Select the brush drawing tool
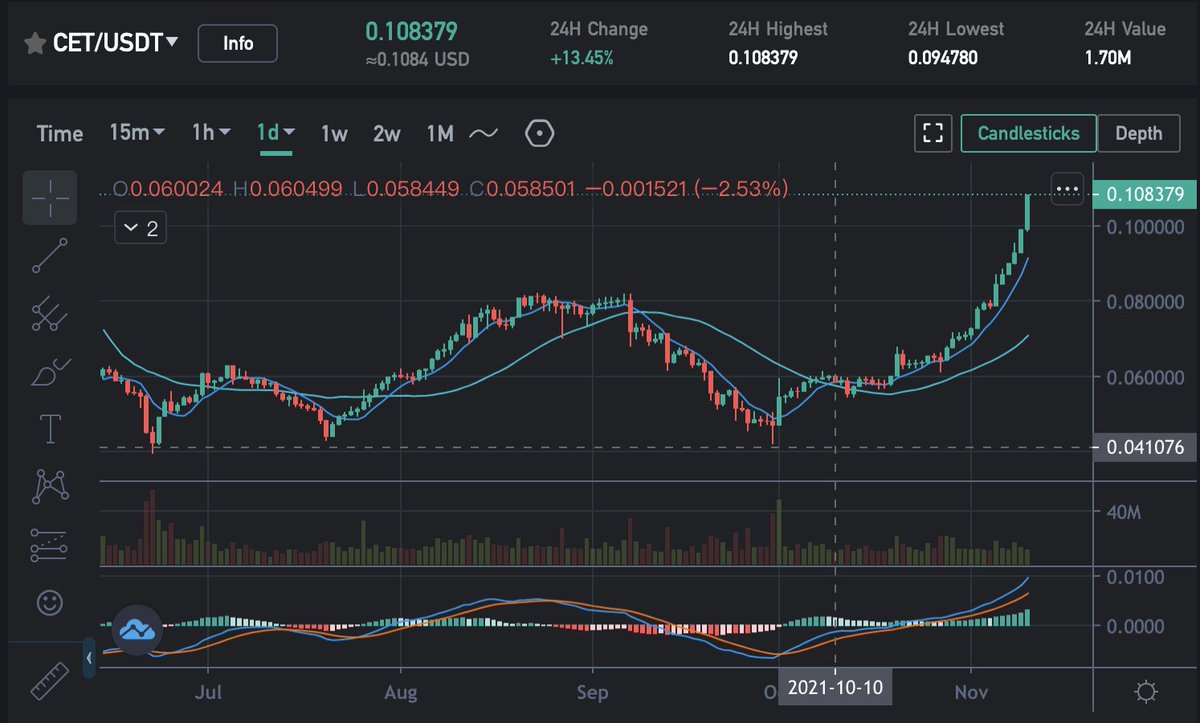Screen dimensions: 1200x723 click(50, 371)
